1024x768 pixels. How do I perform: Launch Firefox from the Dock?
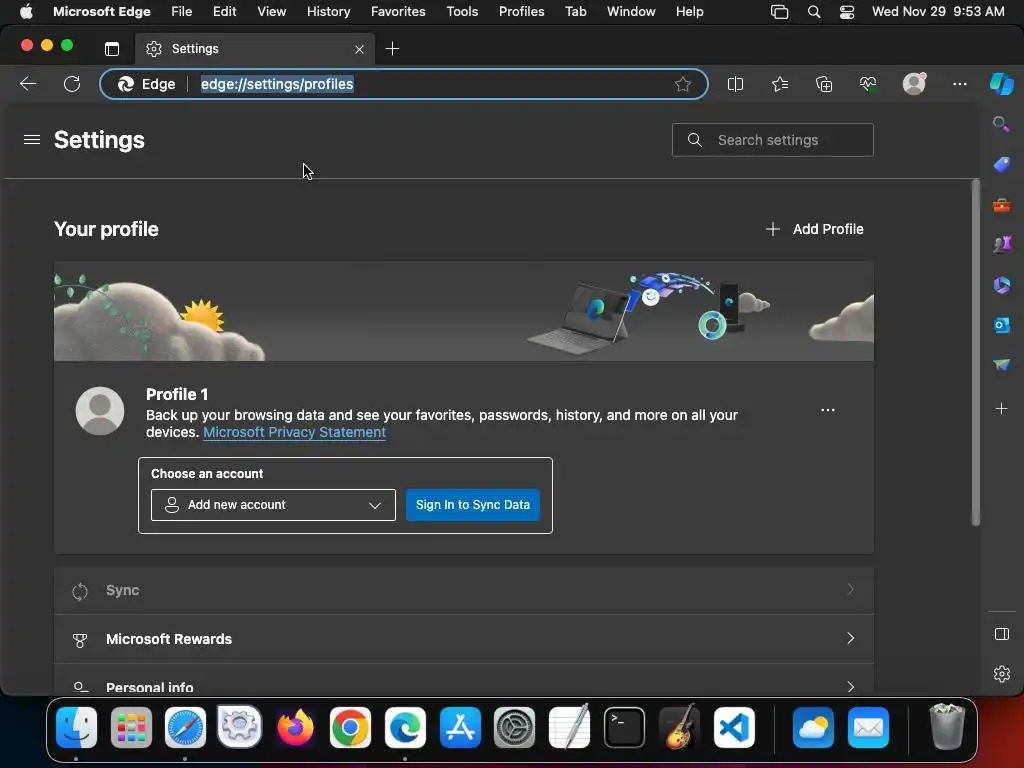point(295,728)
